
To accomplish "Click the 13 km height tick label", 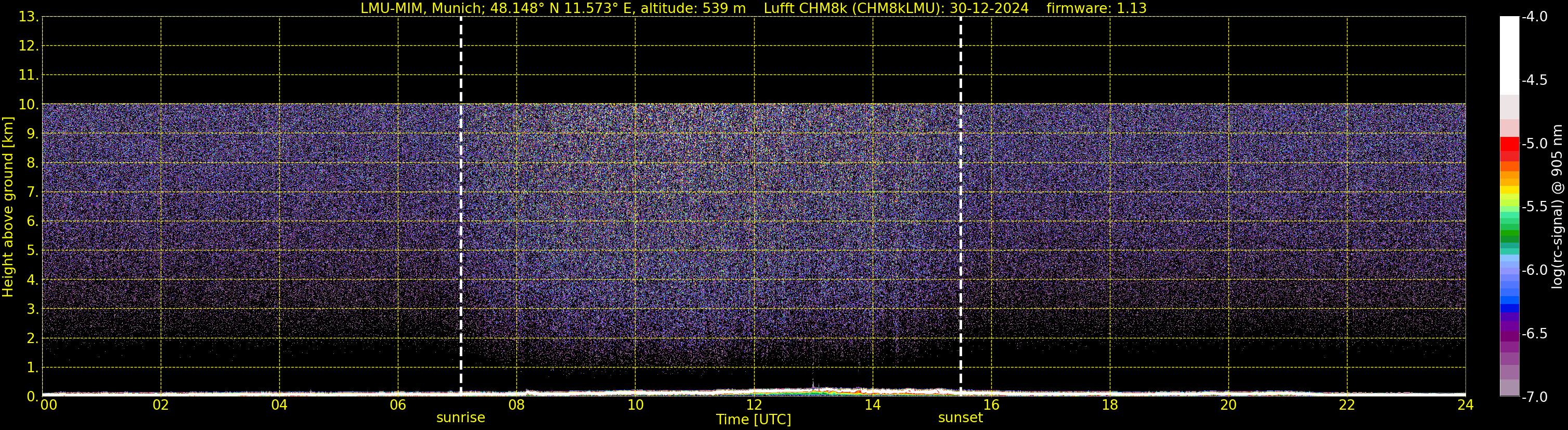I will (28, 17).
